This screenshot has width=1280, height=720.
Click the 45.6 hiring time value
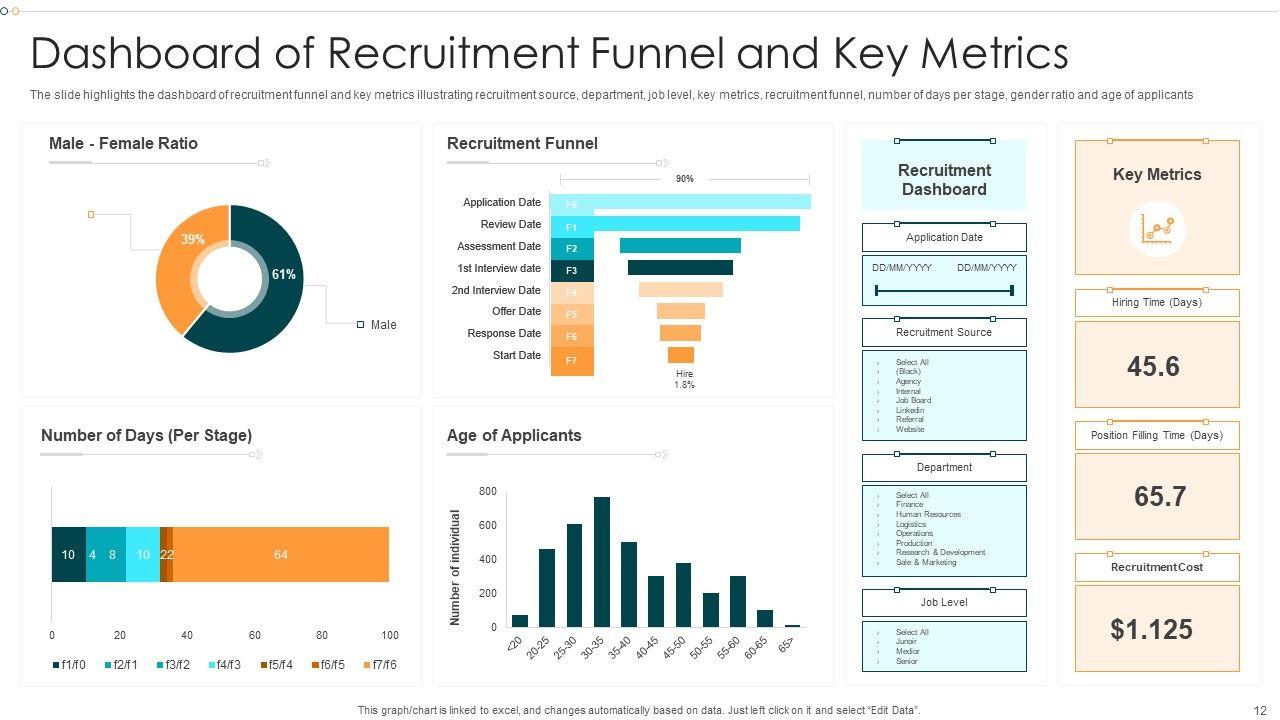(x=1153, y=366)
